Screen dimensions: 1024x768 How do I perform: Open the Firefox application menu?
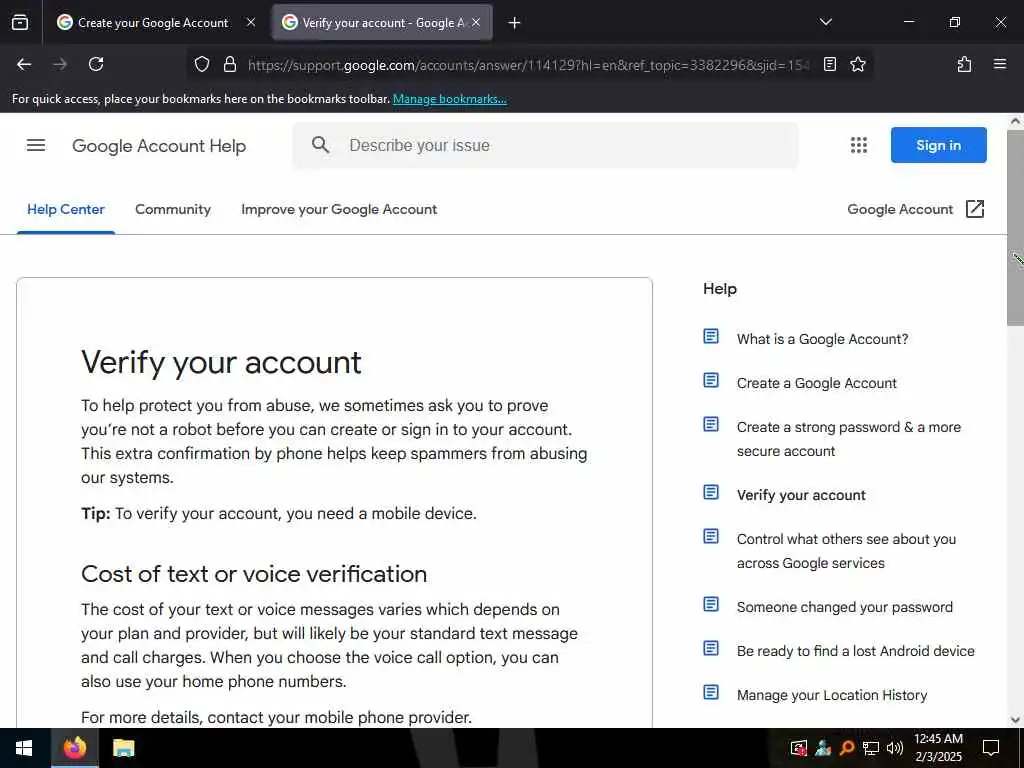tap(999, 64)
